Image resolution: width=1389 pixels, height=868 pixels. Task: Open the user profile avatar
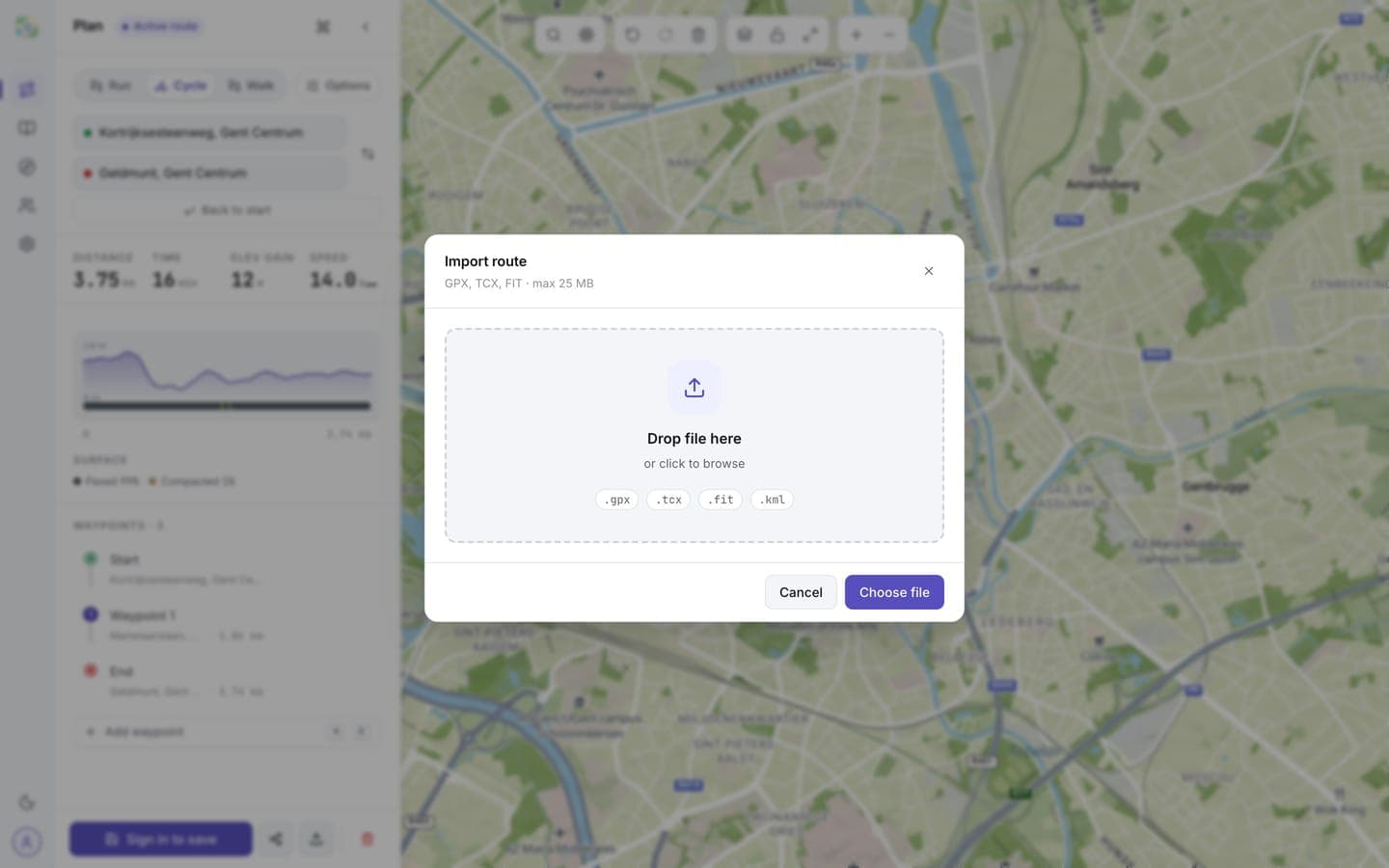point(27,841)
